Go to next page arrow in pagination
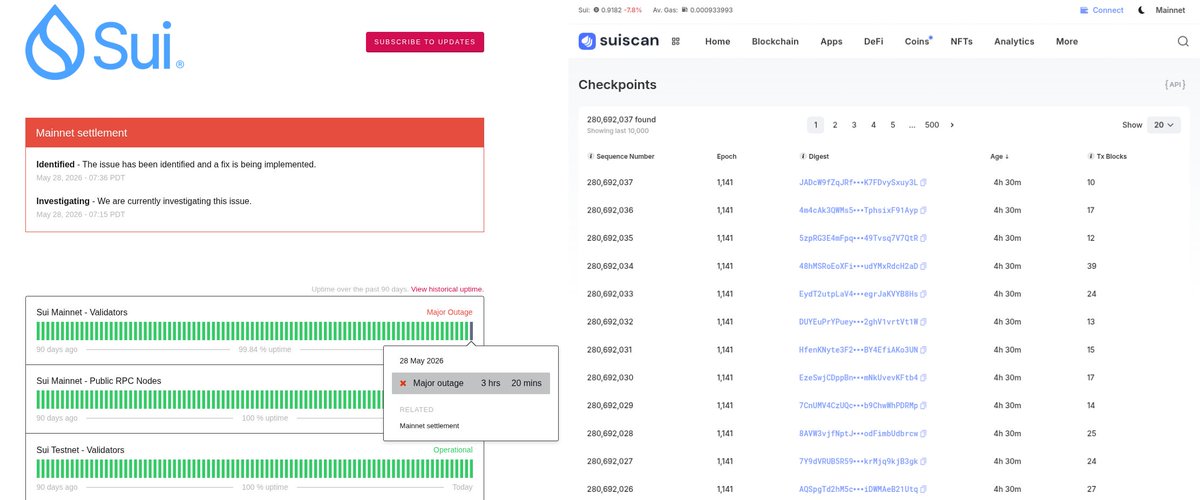Screen dimensions: 1200x500 (x=952, y=125)
